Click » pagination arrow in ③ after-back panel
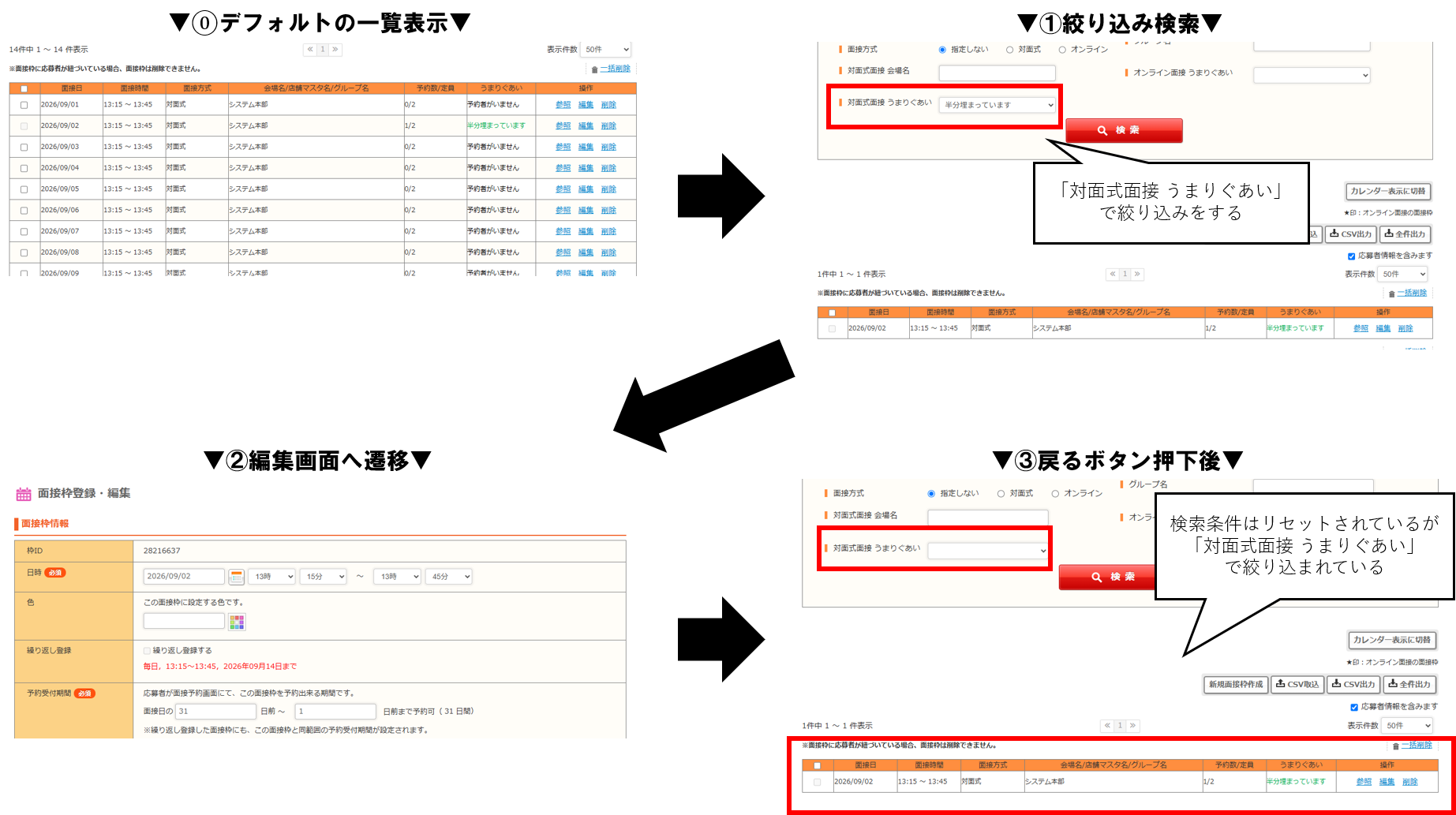Screen dimensions: 1456x815 [x=1132, y=726]
